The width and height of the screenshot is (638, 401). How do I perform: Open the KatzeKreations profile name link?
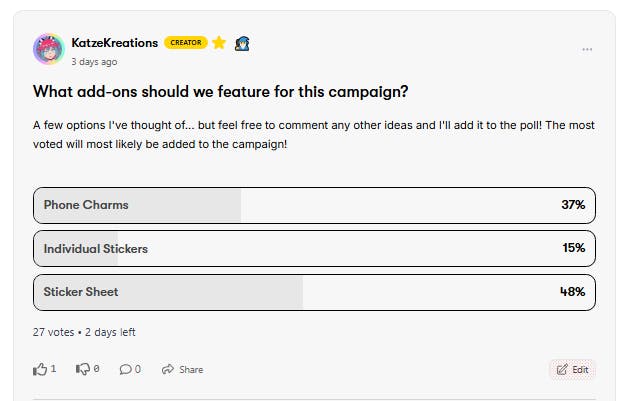tap(114, 43)
